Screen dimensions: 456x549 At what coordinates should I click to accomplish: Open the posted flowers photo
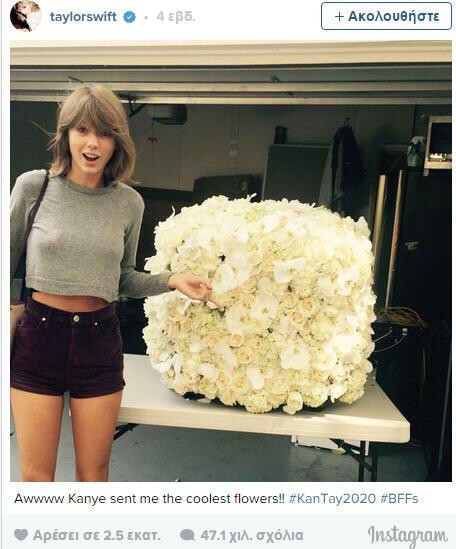(231, 261)
